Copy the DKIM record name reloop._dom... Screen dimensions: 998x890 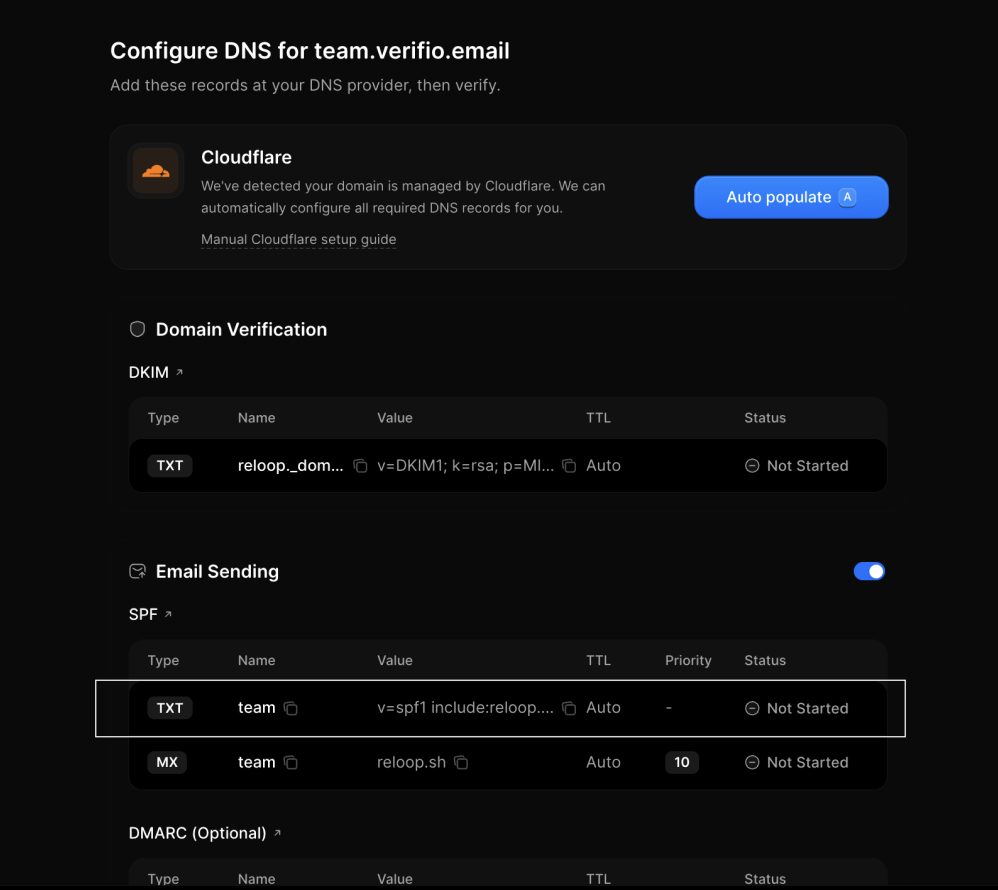360,466
